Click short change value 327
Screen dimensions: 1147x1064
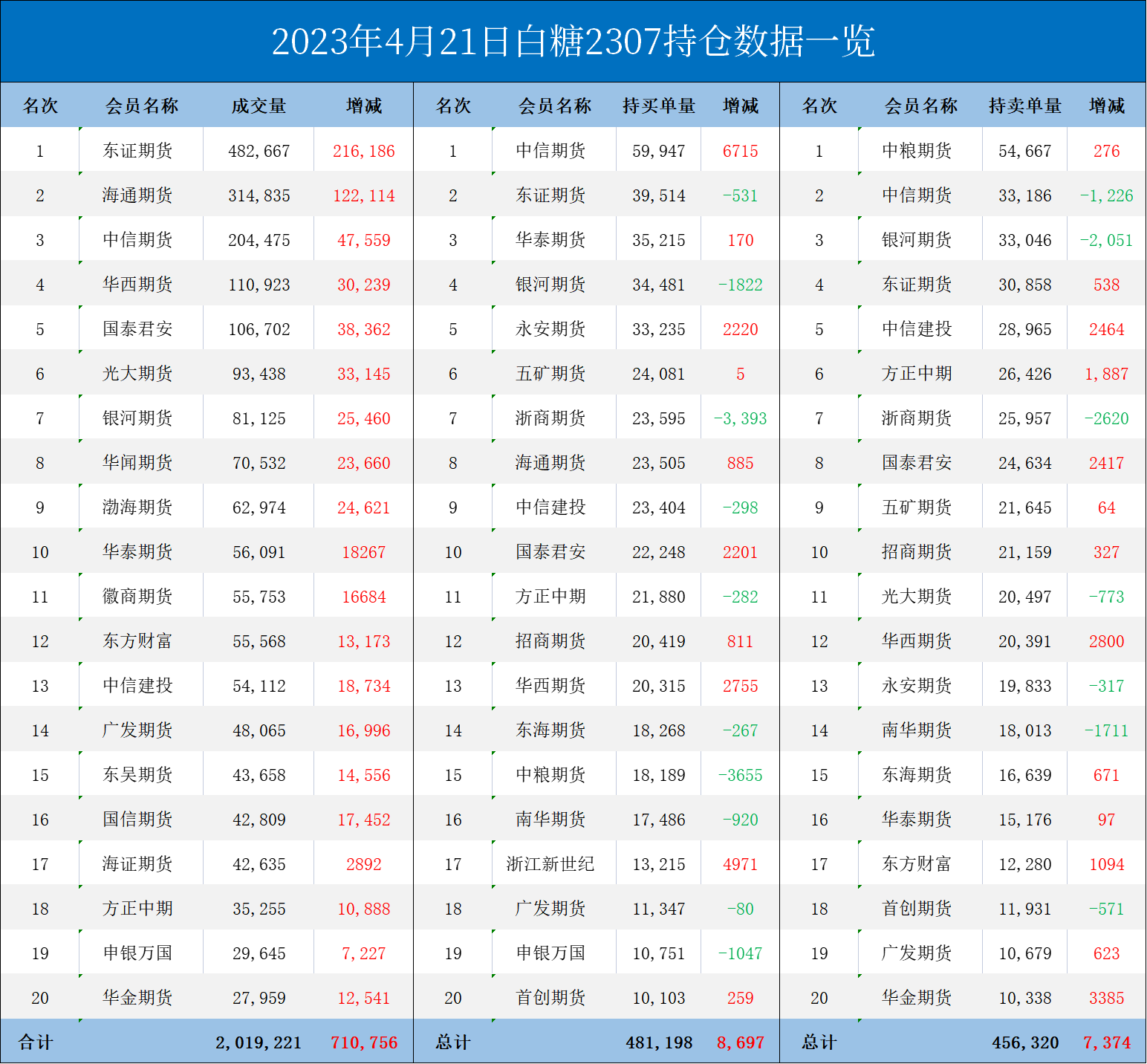click(1107, 552)
